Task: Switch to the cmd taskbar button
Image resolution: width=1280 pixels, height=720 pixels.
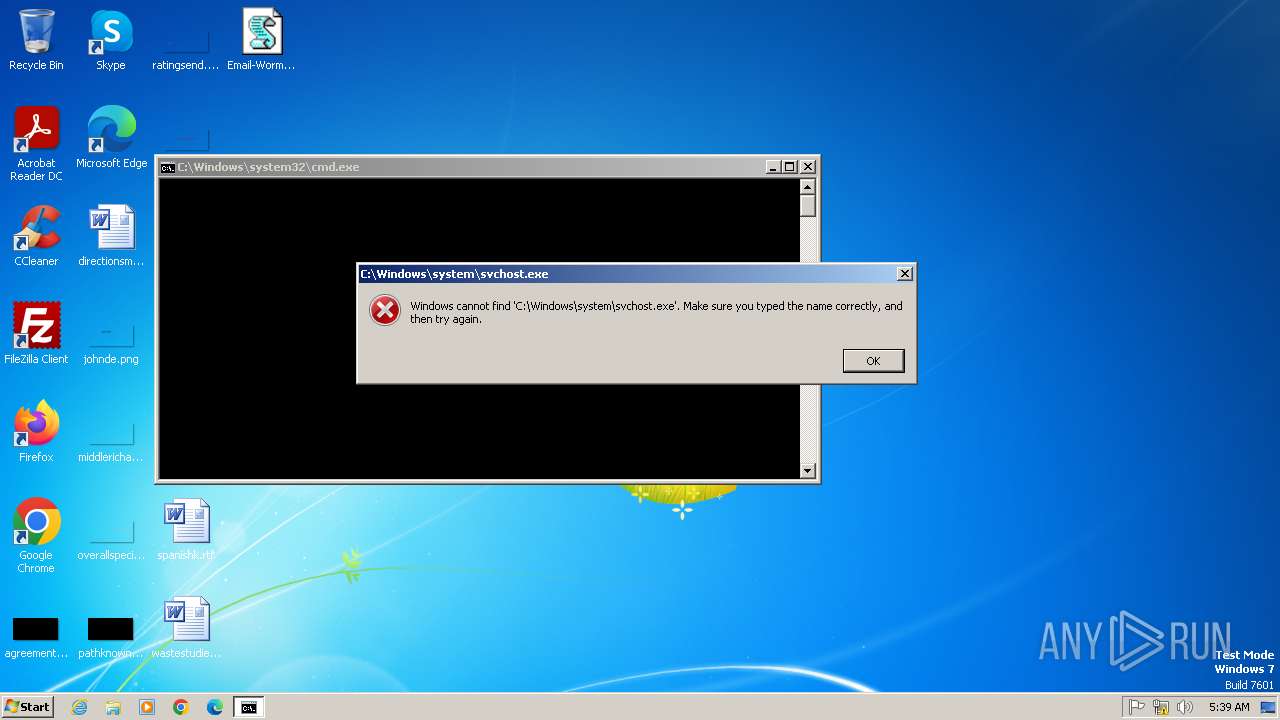Action: tap(248, 707)
